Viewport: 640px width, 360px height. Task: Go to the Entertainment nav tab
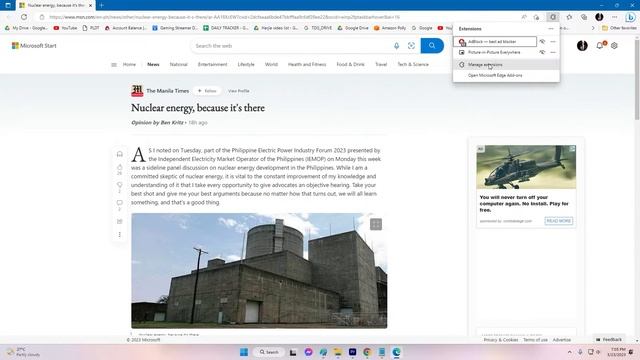coord(213,64)
